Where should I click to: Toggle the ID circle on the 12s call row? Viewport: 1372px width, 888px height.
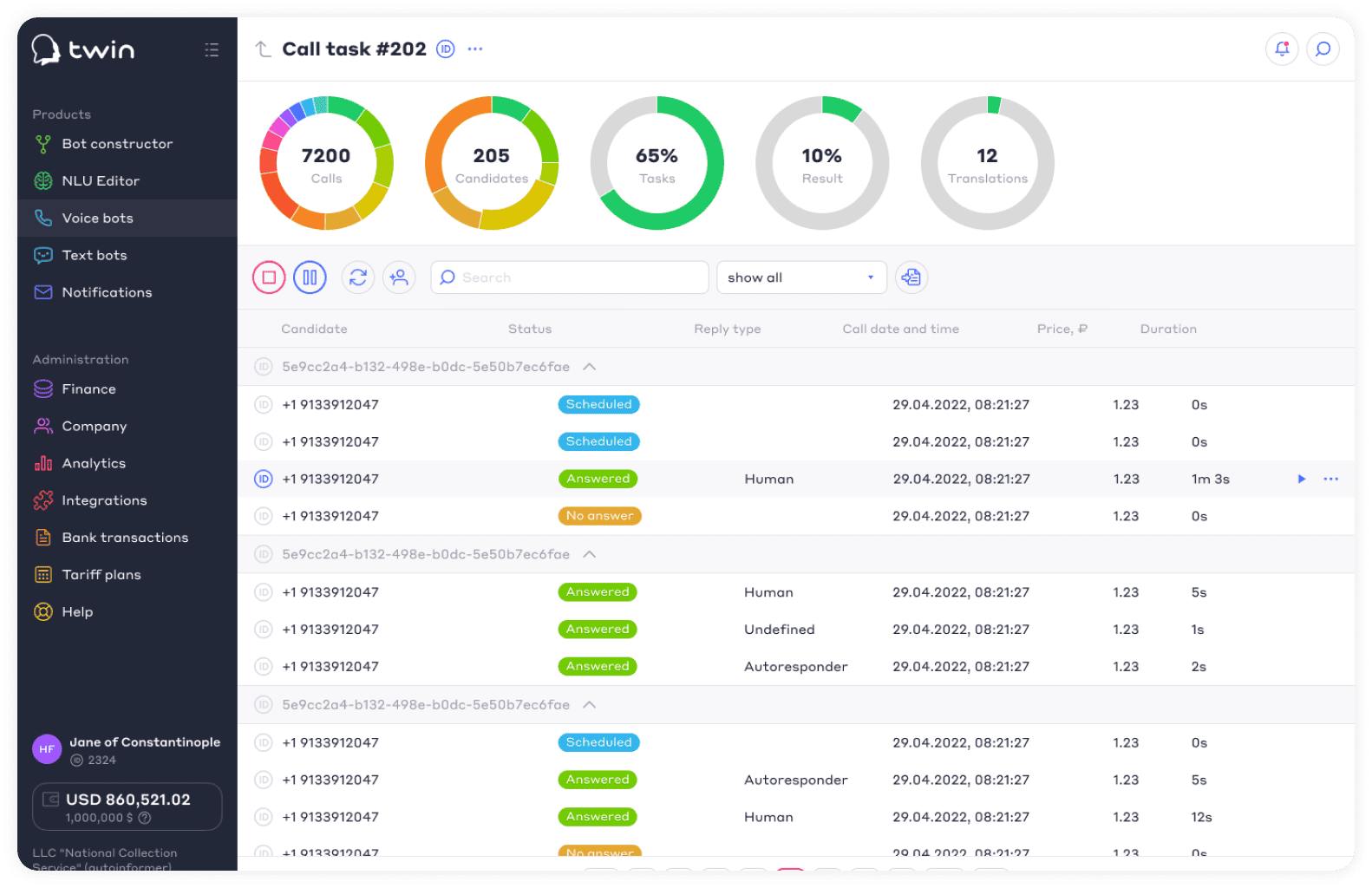pyautogui.click(x=264, y=817)
